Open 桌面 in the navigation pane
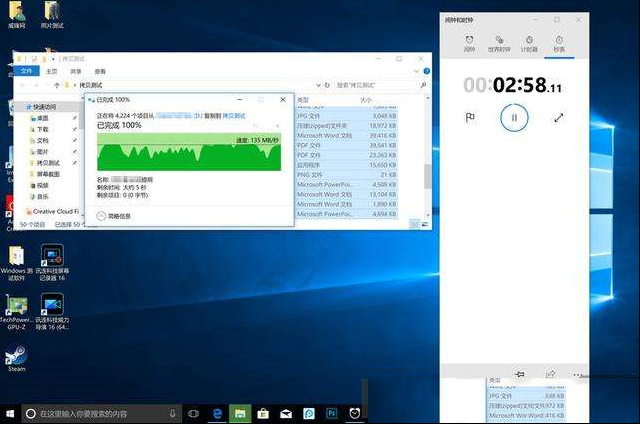 coord(42,118)
